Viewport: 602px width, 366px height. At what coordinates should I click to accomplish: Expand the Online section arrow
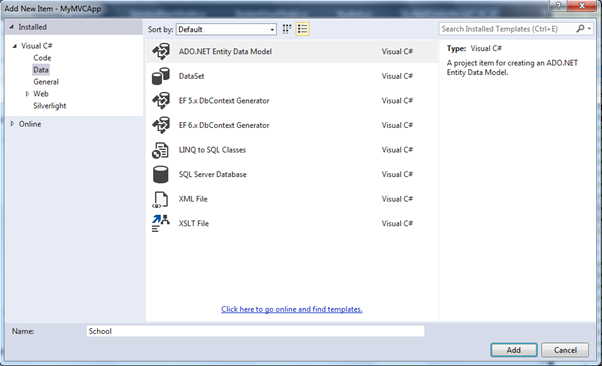[x=12, y=124]
